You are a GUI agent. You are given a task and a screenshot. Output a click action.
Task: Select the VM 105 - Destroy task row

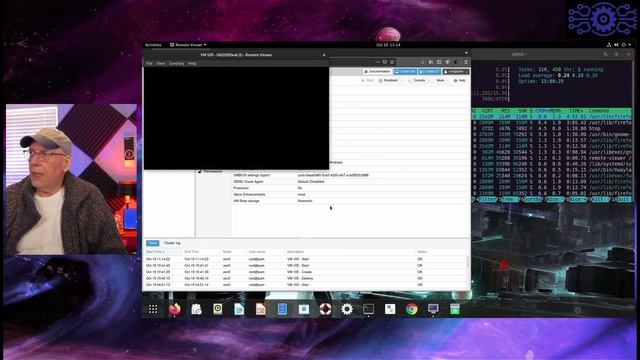[x=305, y=278]
